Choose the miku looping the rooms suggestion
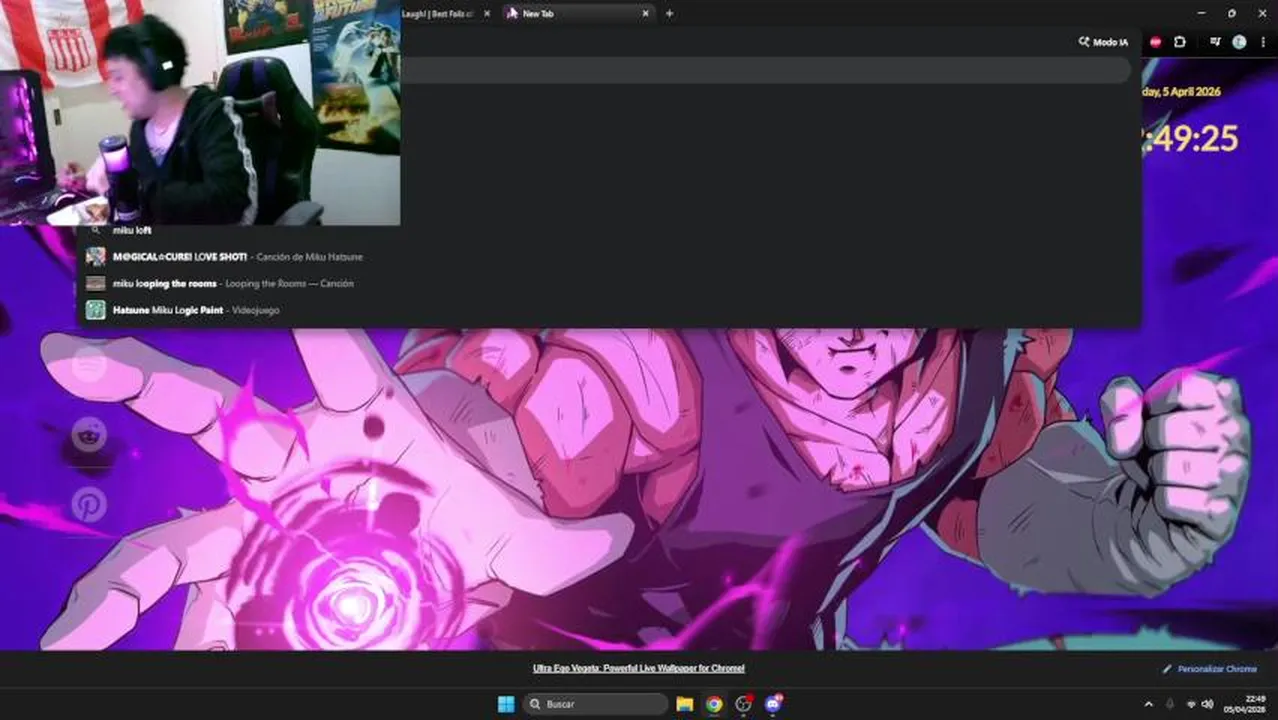Image resolution: width=1278 pixels, height=720 pixels. 608,283
